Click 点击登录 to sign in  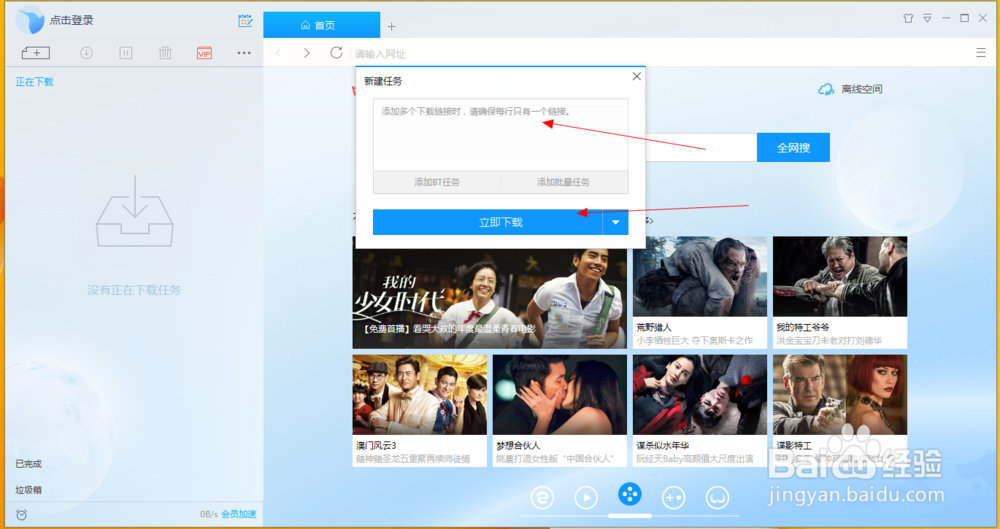click(x=71, y=20)
